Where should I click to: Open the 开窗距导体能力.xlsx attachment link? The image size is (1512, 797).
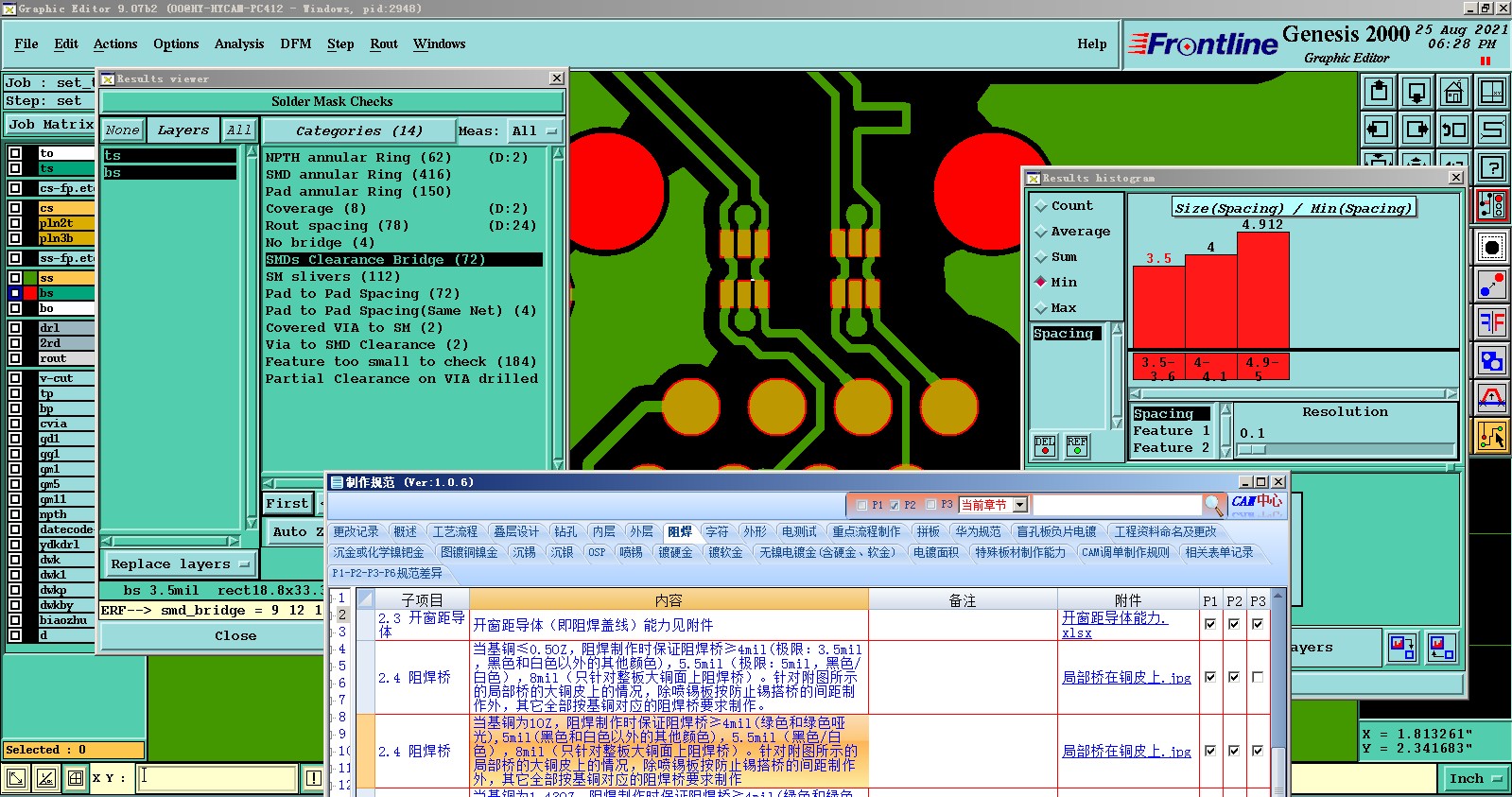1115,625
